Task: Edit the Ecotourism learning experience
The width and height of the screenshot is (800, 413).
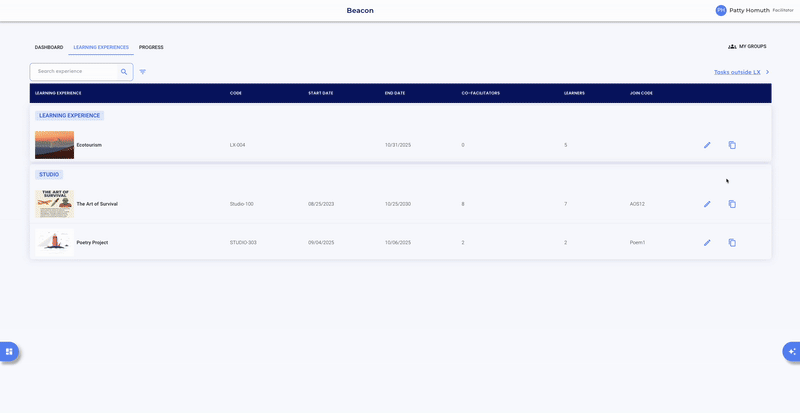Action: coord(707,145)
